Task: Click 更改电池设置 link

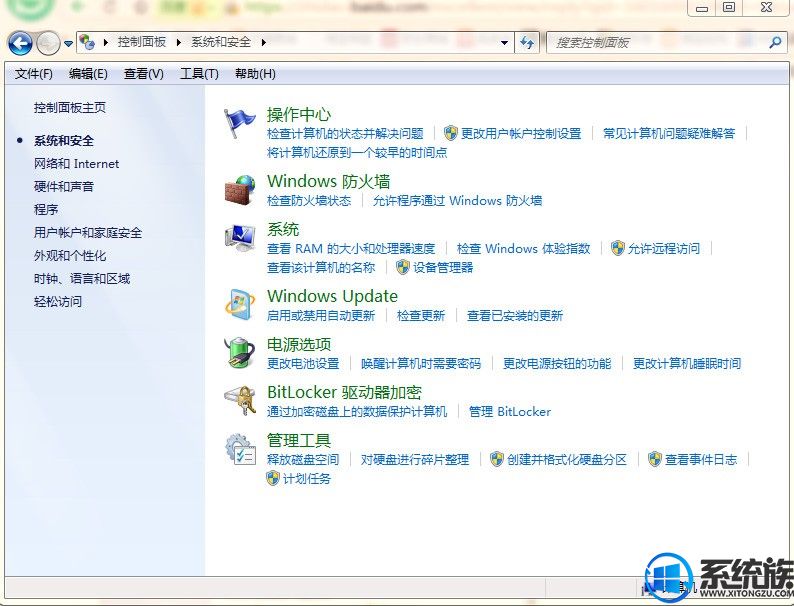Action: click(303, 363)
